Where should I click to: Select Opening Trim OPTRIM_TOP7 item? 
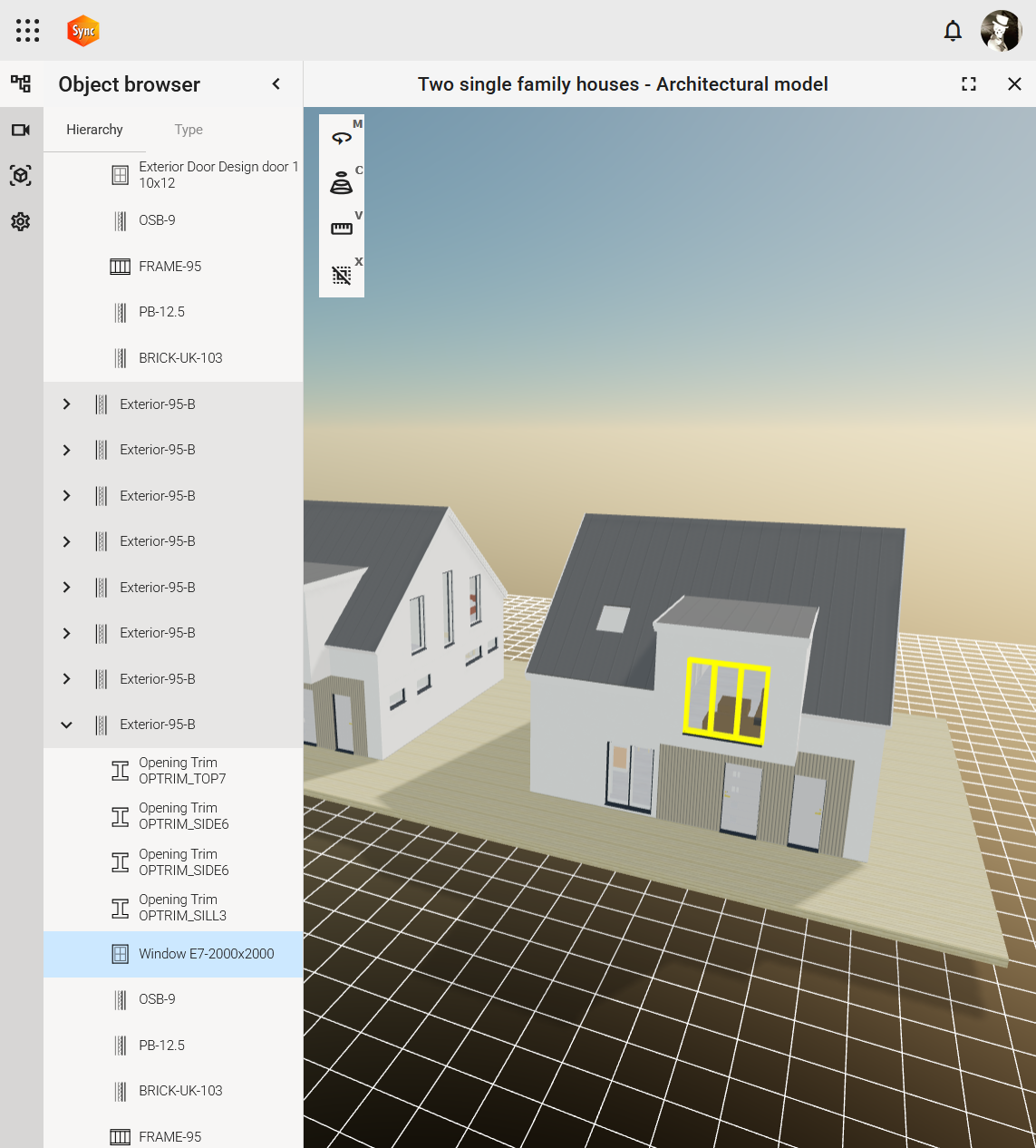(182, 771)
